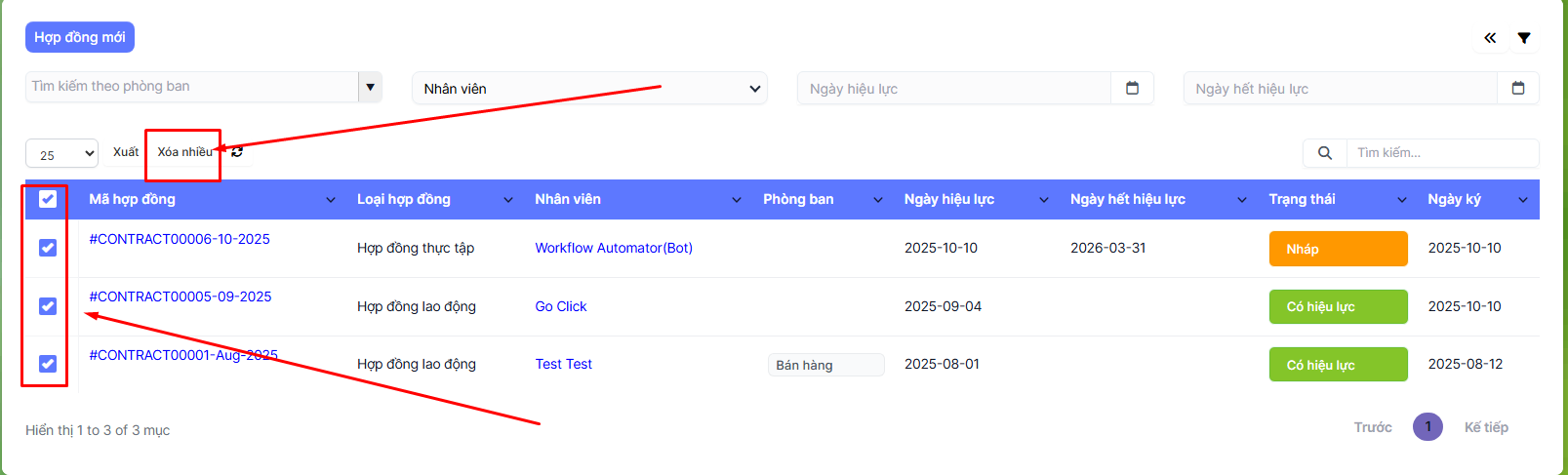Sort by Trạng thái column chevron
The image size is (1568, 475).
click(1401, 200)
